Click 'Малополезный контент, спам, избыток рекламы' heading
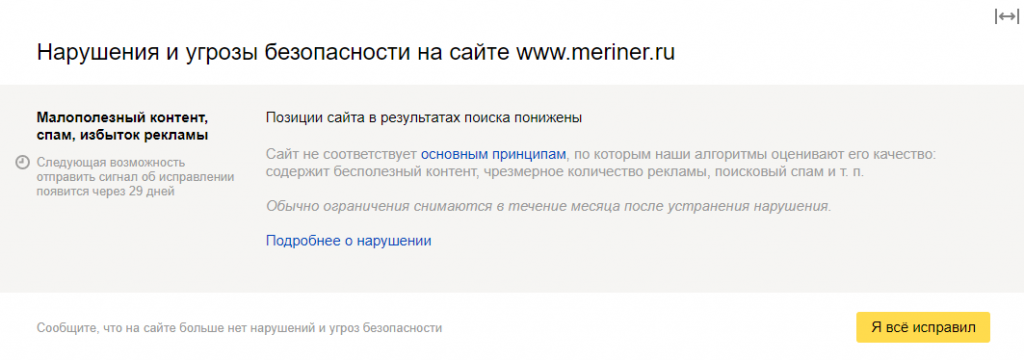Screen dimensions: 1024x360 tap(123, 127)
